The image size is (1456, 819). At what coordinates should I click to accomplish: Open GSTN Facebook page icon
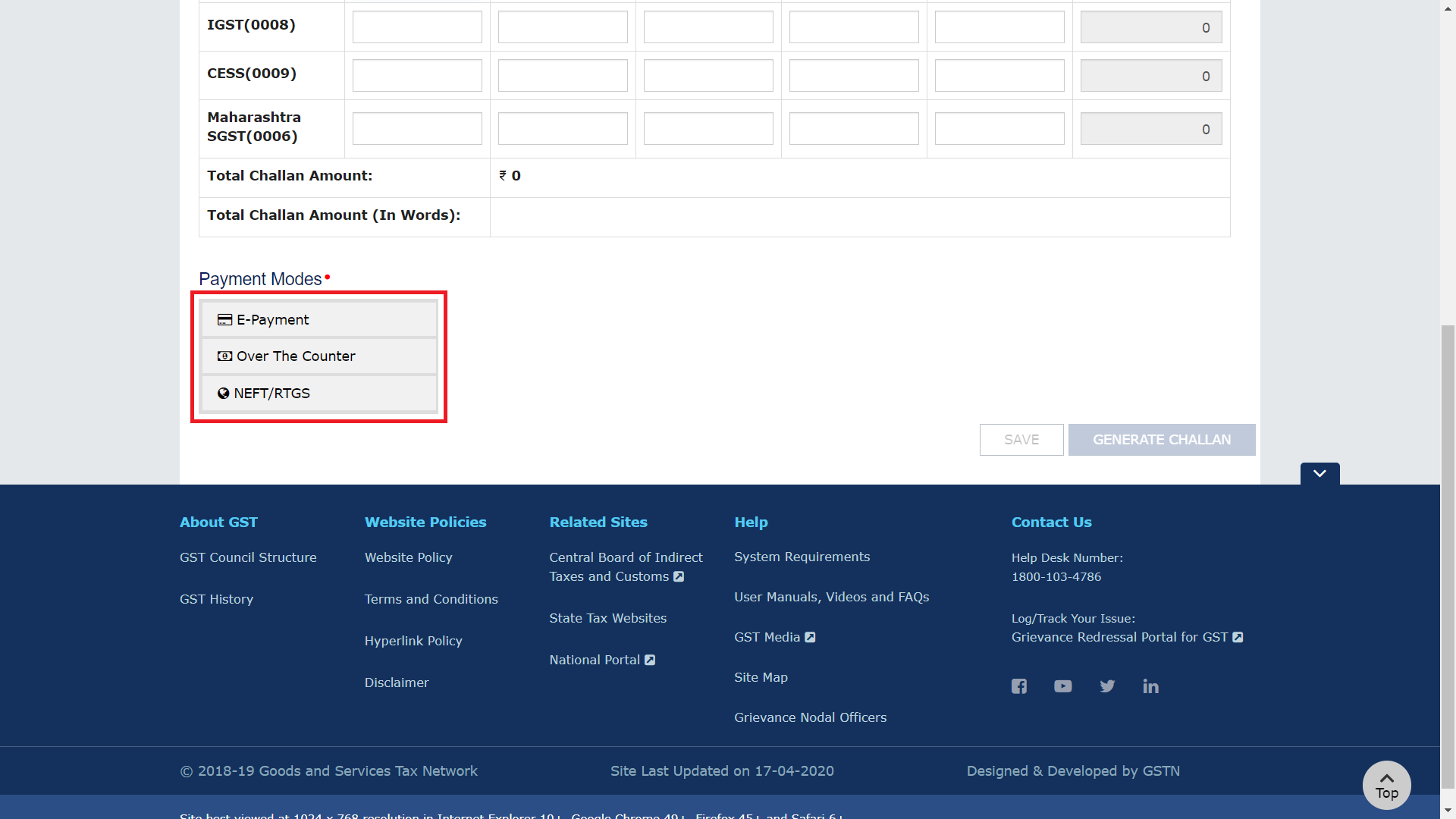point(1019,686)
